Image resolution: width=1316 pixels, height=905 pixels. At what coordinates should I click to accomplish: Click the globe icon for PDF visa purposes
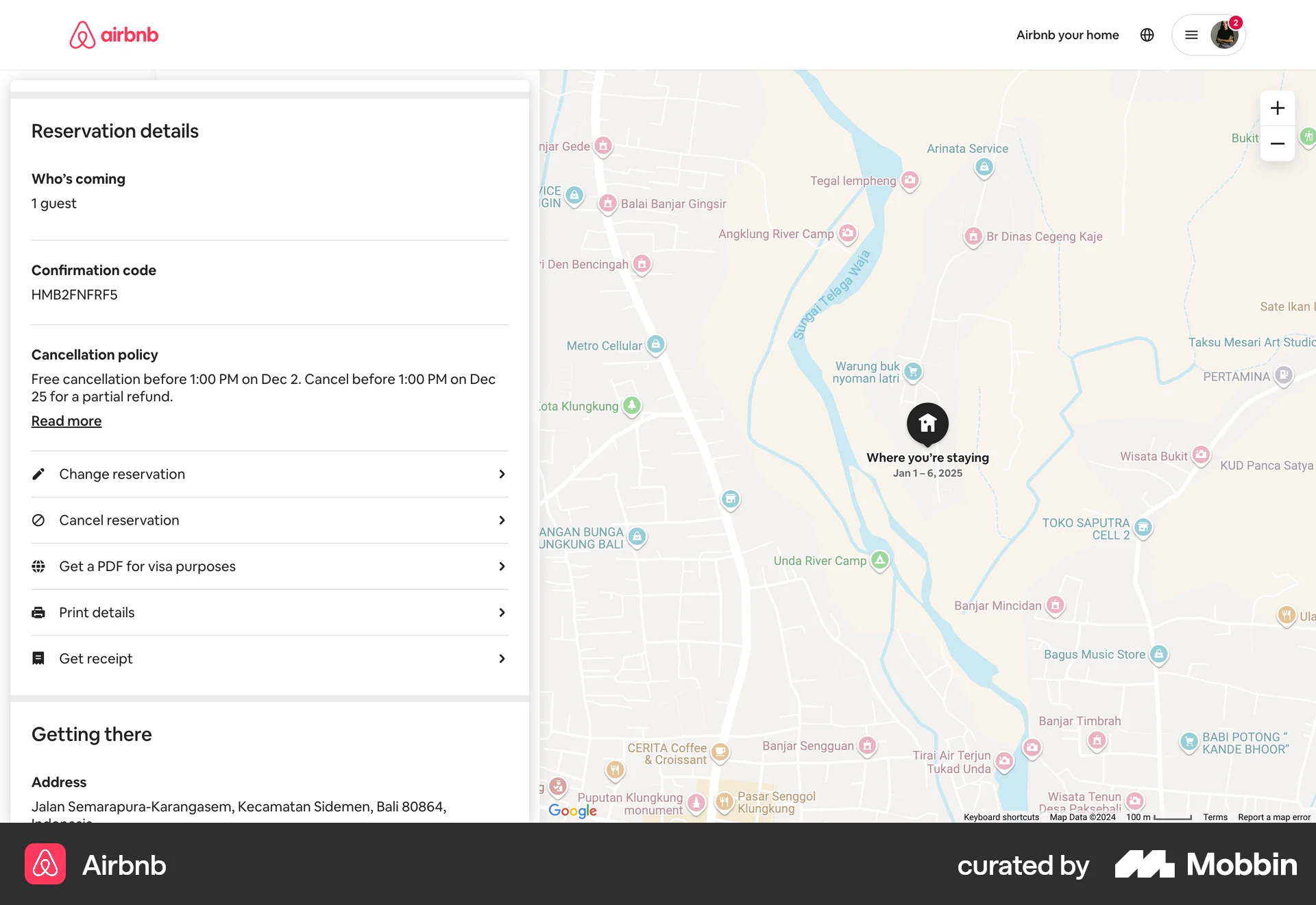pyautogui.click(x=39, y=566)
